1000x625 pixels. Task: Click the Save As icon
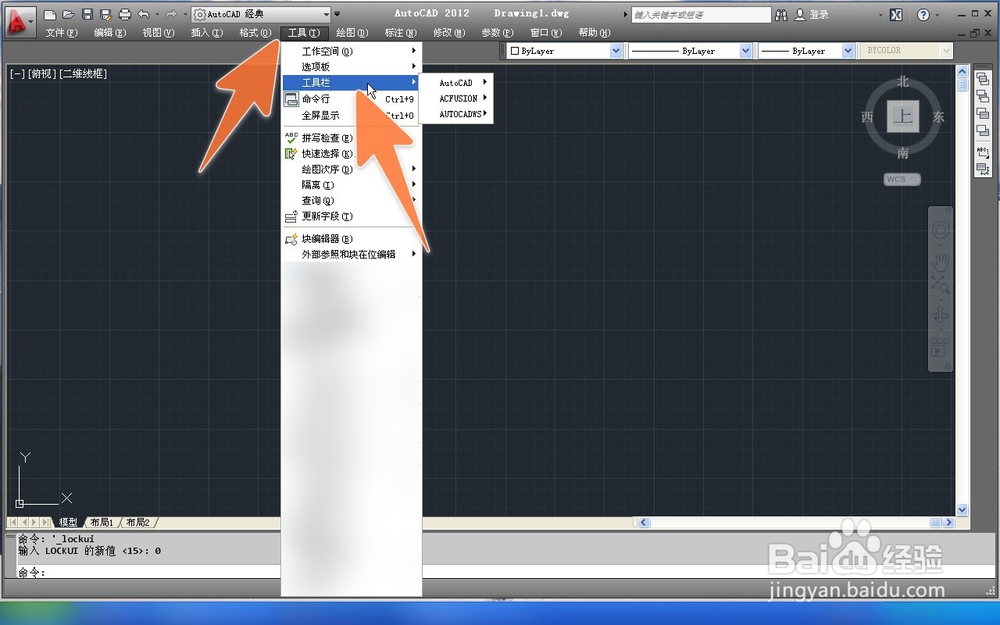(106, 14)
